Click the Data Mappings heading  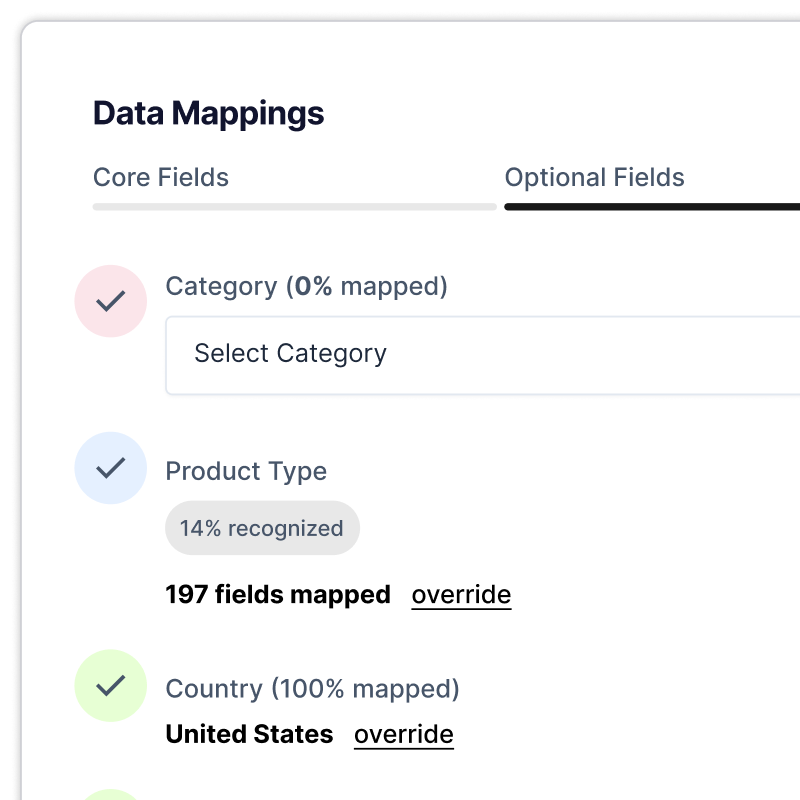208,114
